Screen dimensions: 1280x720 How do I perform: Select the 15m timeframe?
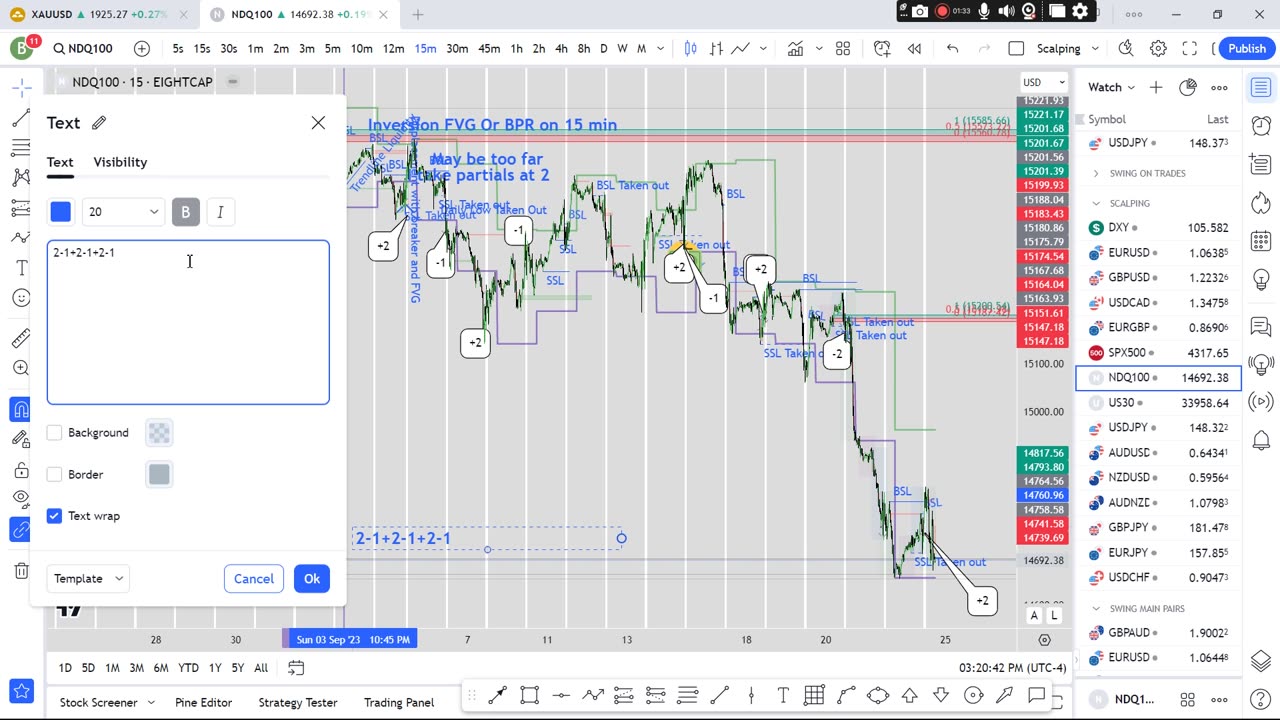(425, 48)
